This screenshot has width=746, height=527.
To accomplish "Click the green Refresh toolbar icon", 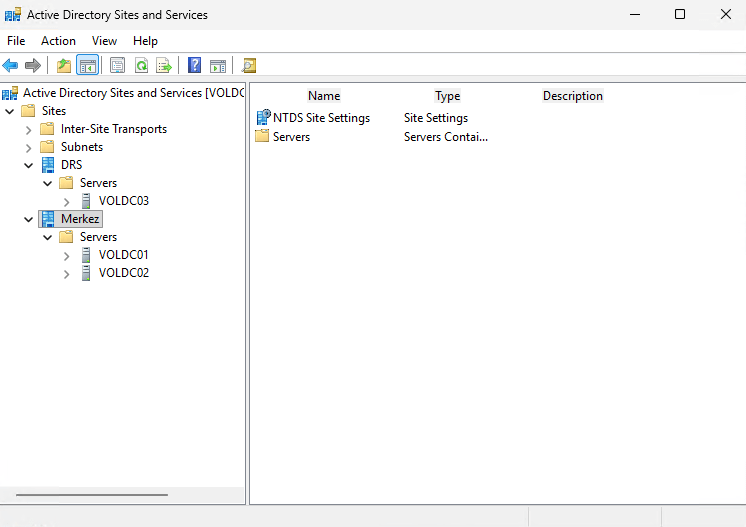I will (141, 66).
